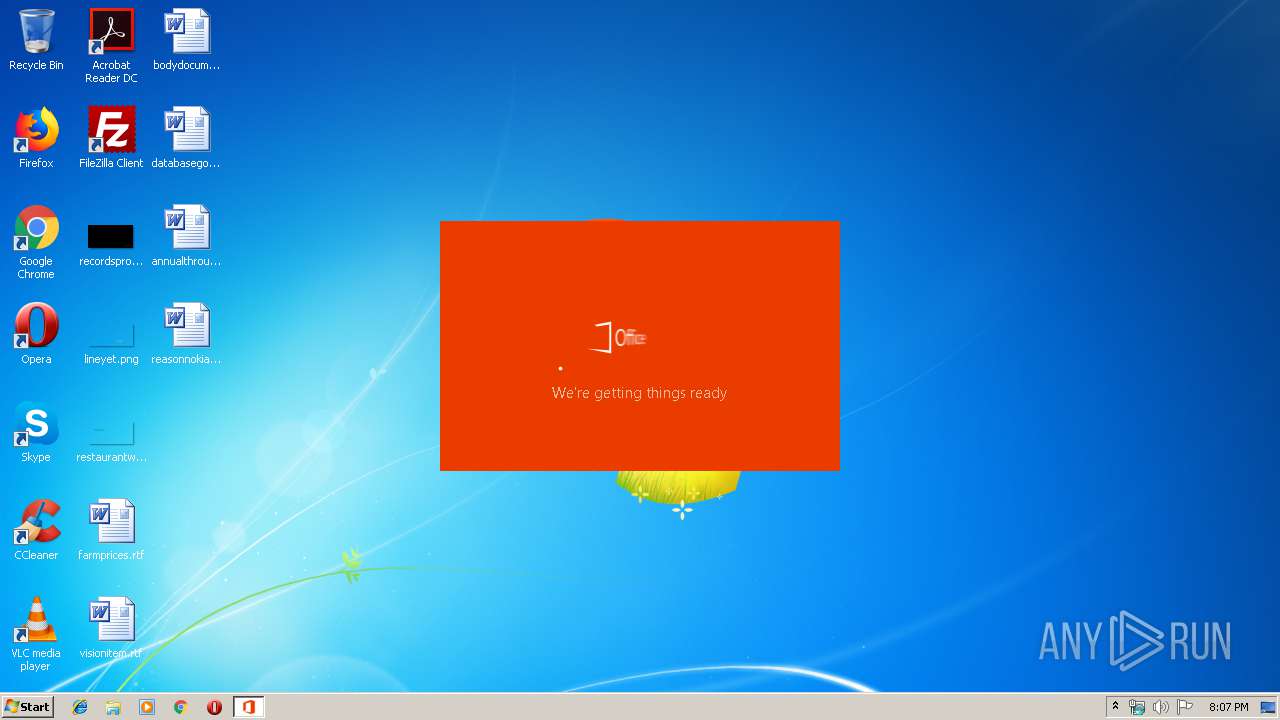Open the Firefox desktop shortcut
Viewport: 1280px width, 720px height.
coord(36,139)
